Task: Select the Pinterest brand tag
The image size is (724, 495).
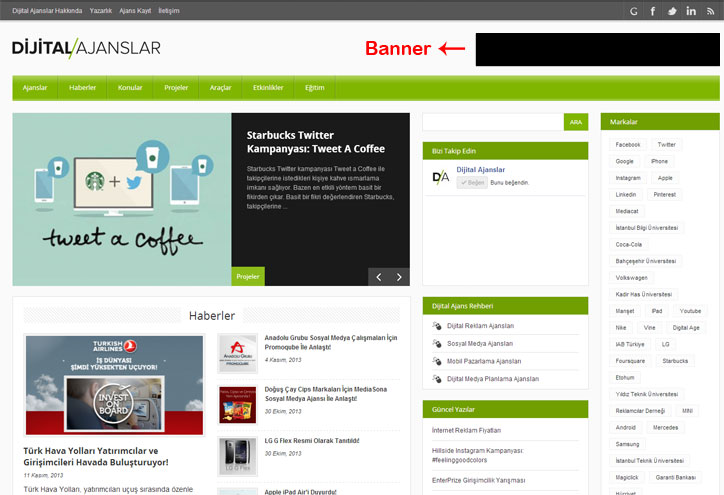Action: click(664, 194)
